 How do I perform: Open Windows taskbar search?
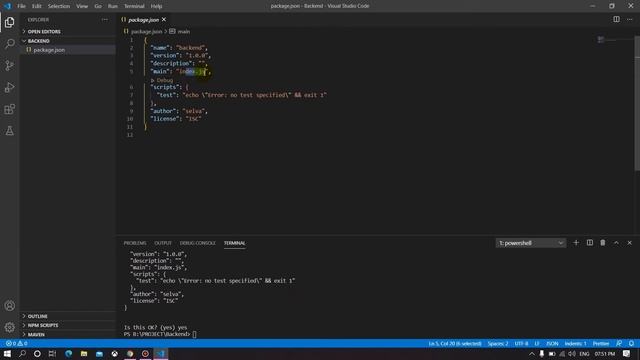tap(22, 353)
